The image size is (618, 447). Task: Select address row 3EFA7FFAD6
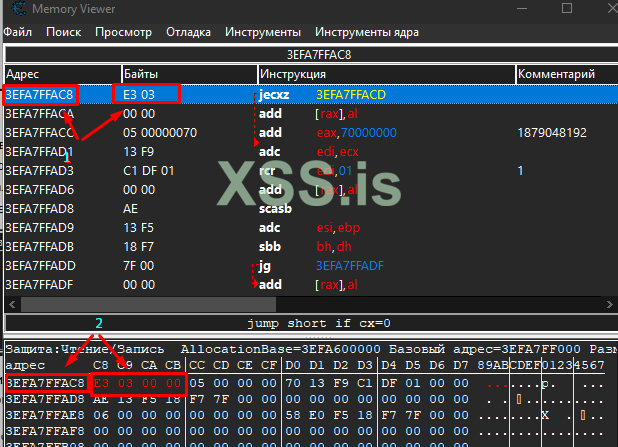click(x=39, y=190)
